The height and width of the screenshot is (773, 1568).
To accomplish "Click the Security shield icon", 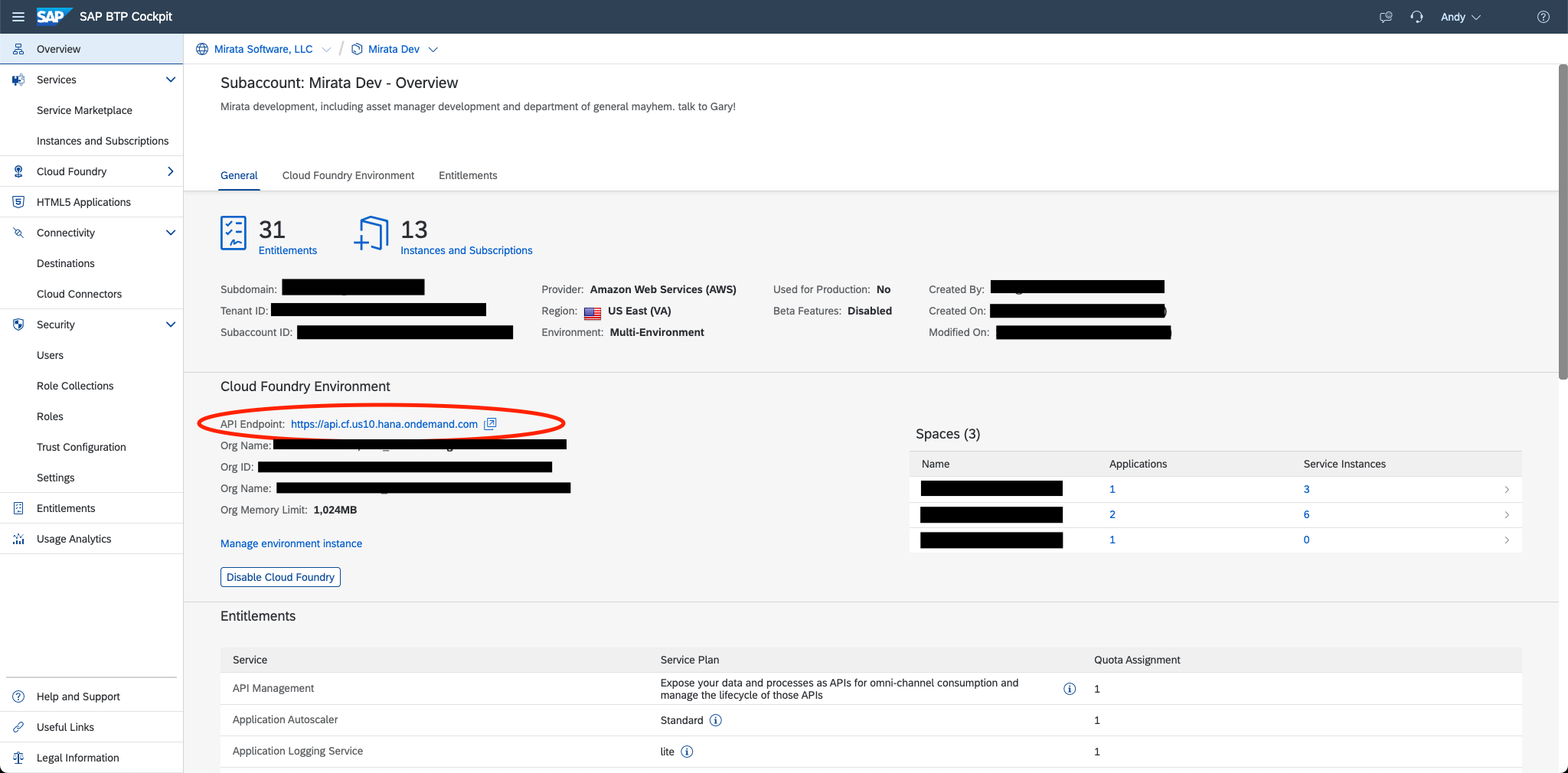I will (18, 325).
